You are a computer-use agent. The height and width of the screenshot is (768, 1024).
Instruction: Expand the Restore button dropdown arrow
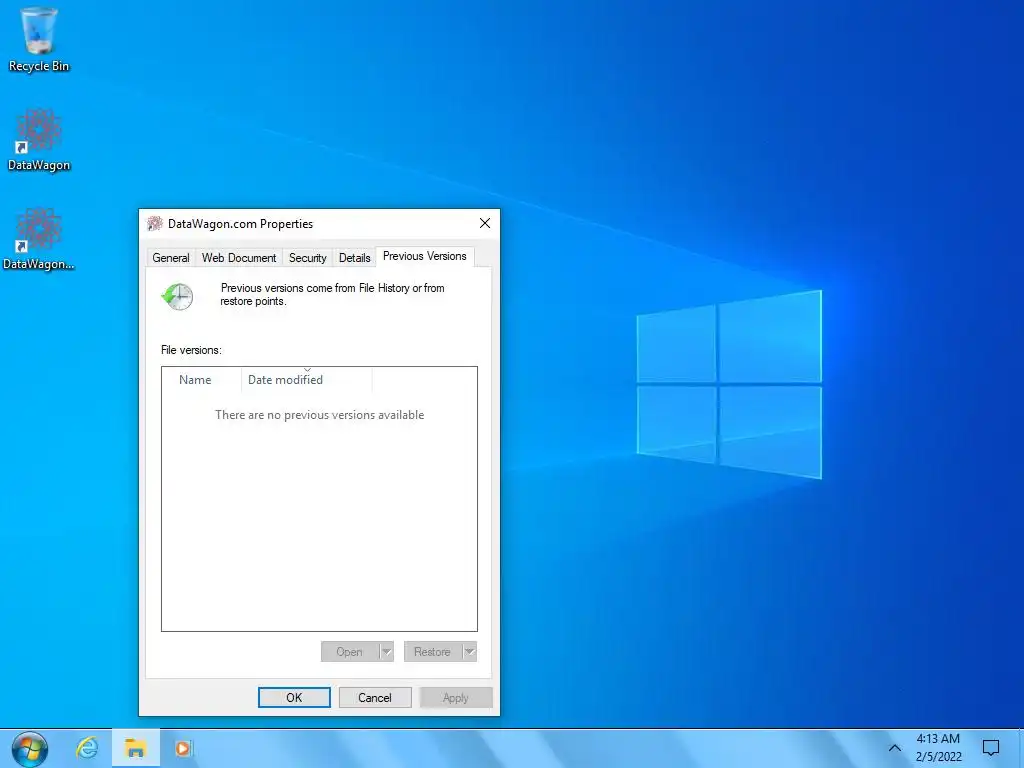470,652
